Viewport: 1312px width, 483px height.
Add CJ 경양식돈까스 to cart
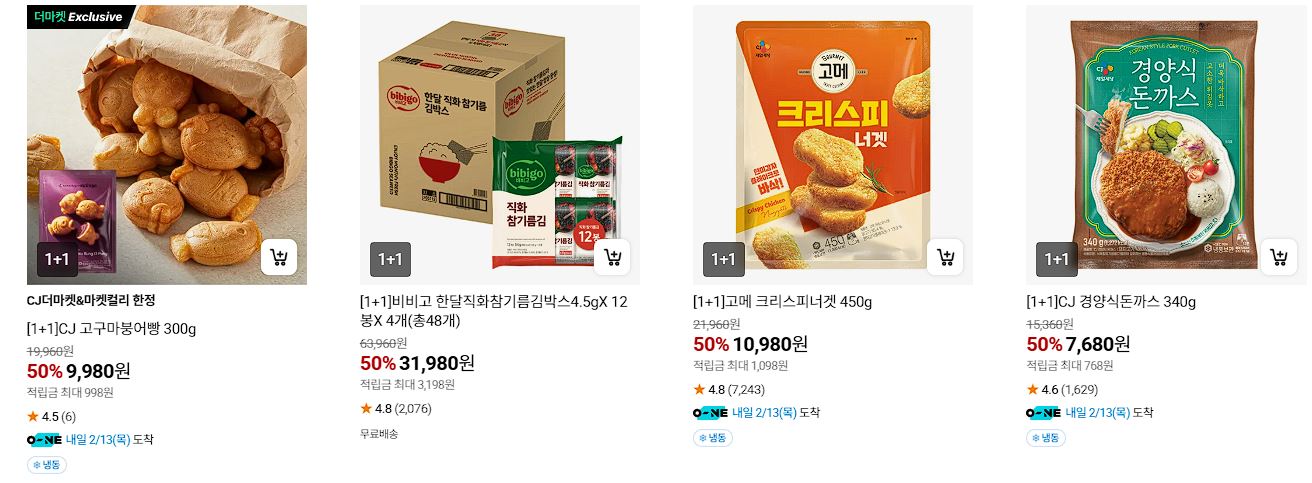pos(1278,258)
